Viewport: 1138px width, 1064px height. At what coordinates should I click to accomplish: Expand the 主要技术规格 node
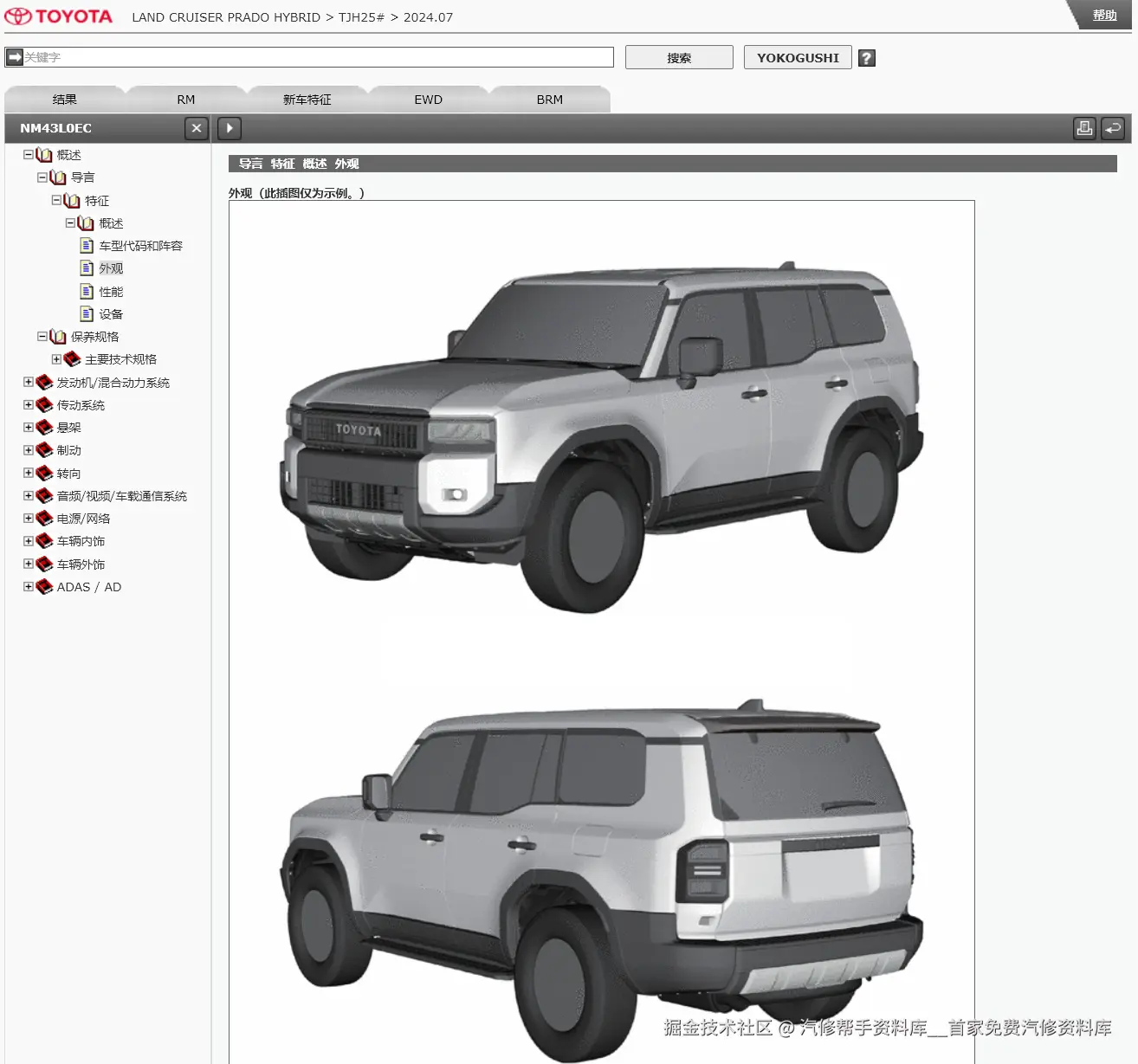pos(55,359)
